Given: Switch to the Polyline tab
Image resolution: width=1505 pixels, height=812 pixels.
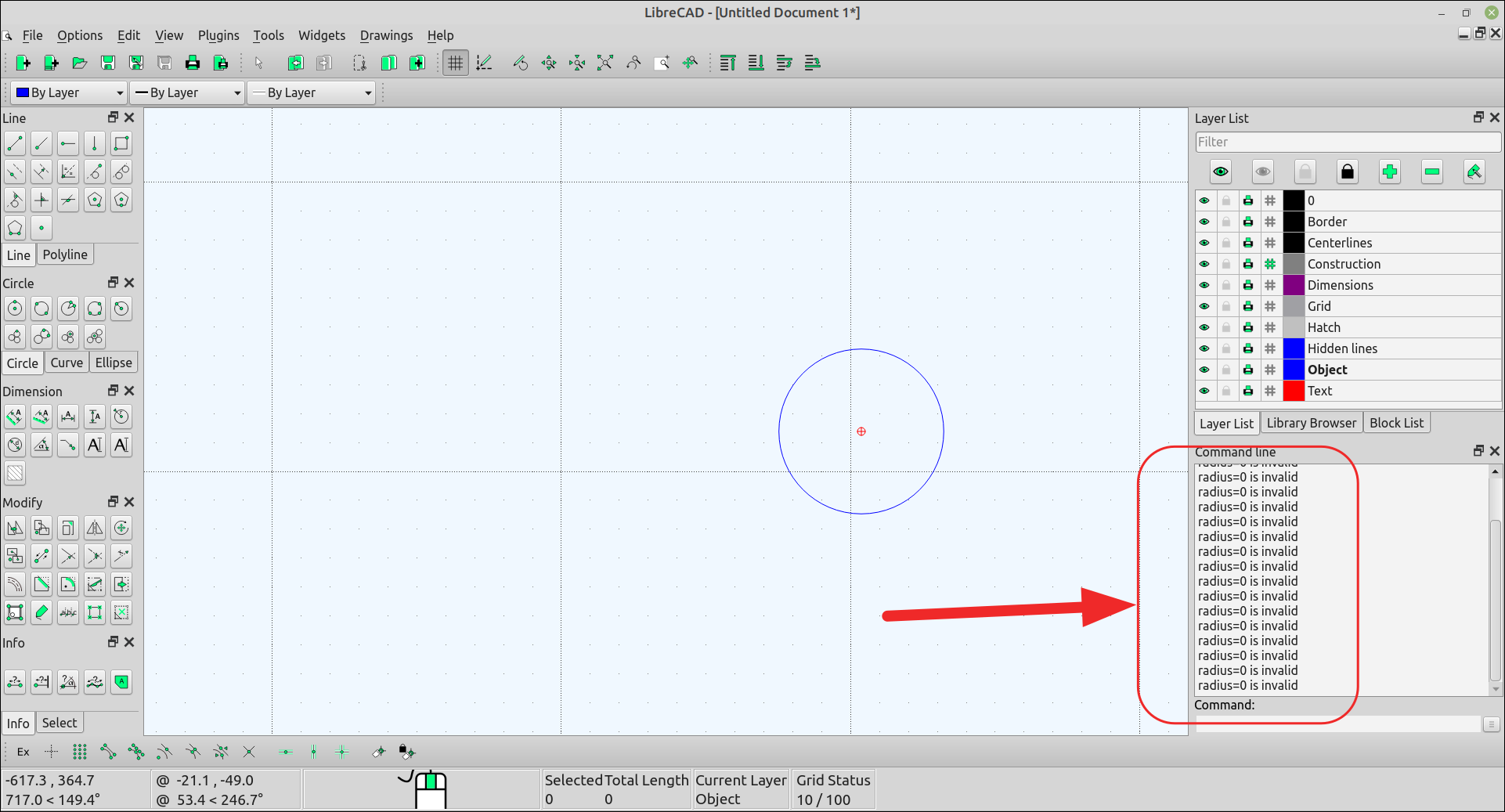Looking at the screenshot, I should 65,254.
